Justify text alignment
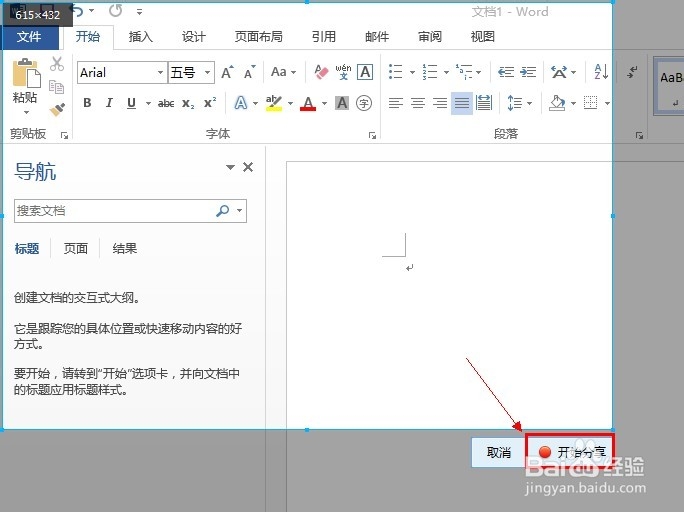684x512 pixels. coord(462,103)
